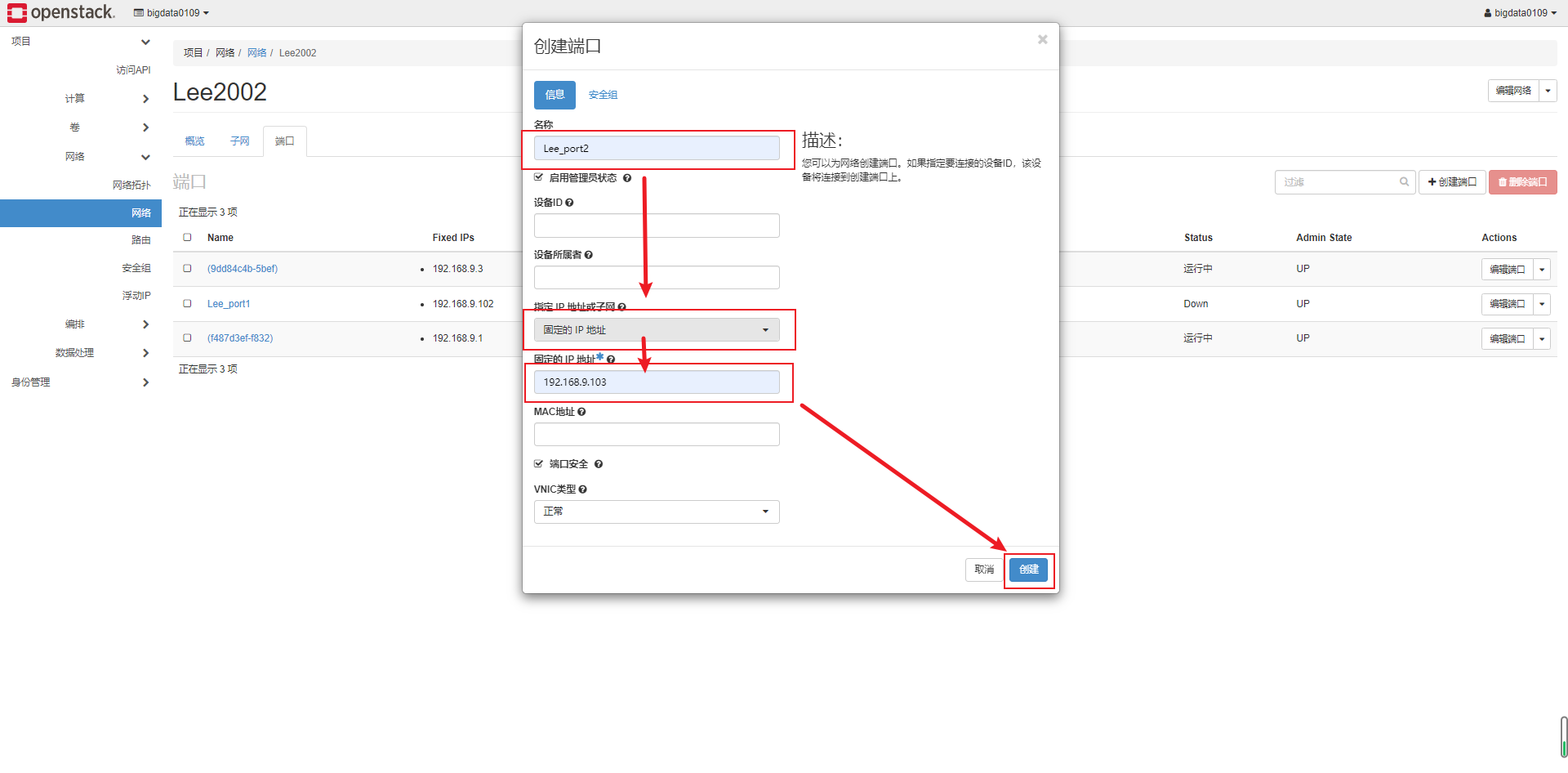The width and height of the screenshot is (1568, 773).
Task: Click the device owner input field
Action: click(x=657, y=278)
